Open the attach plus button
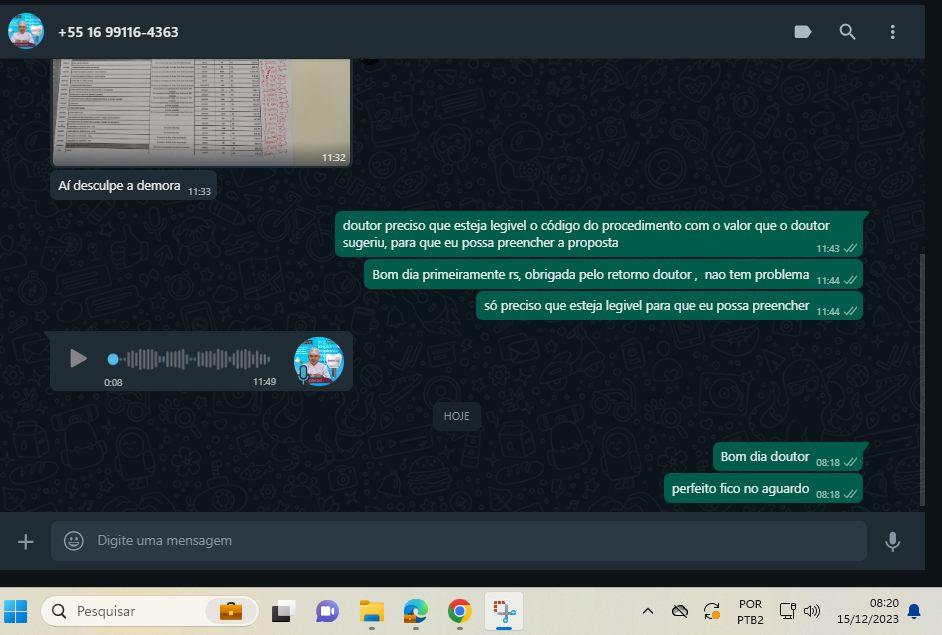Image resolution: width=942 pixels, height=635 pixels. pyautogui.click(x=26, y=541)
